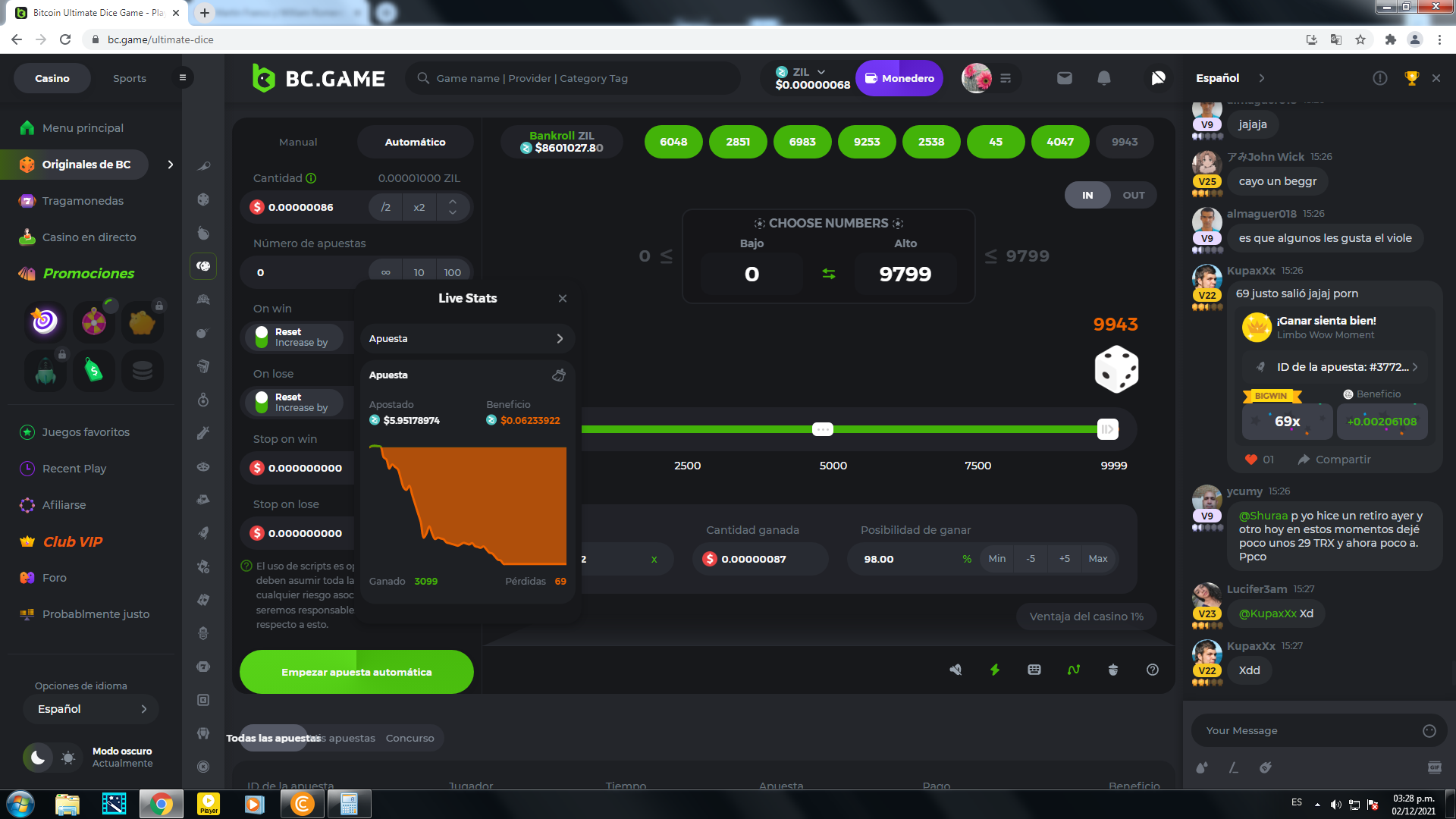
Task: Click the sound mute icon in game toolbar
Action: [955, 670]
